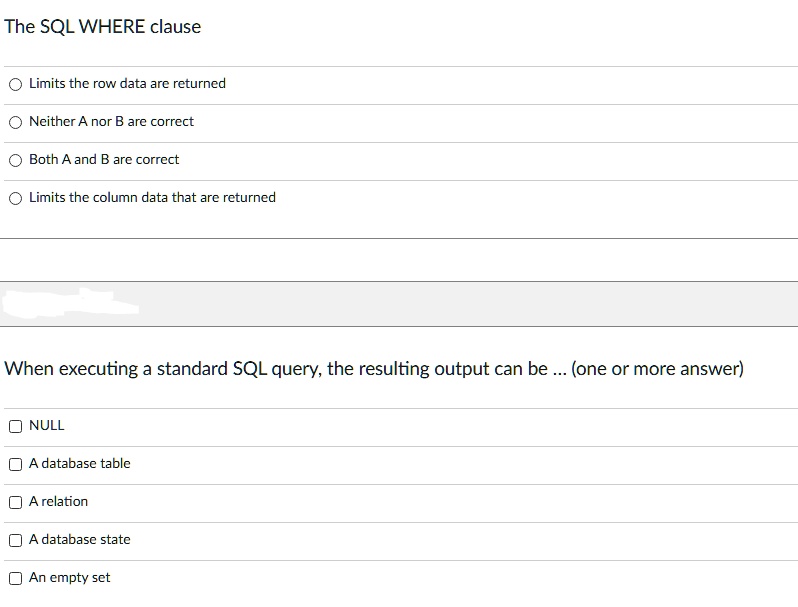
Task: Click the "A database table" label text
Action: (x=79, y=463)
